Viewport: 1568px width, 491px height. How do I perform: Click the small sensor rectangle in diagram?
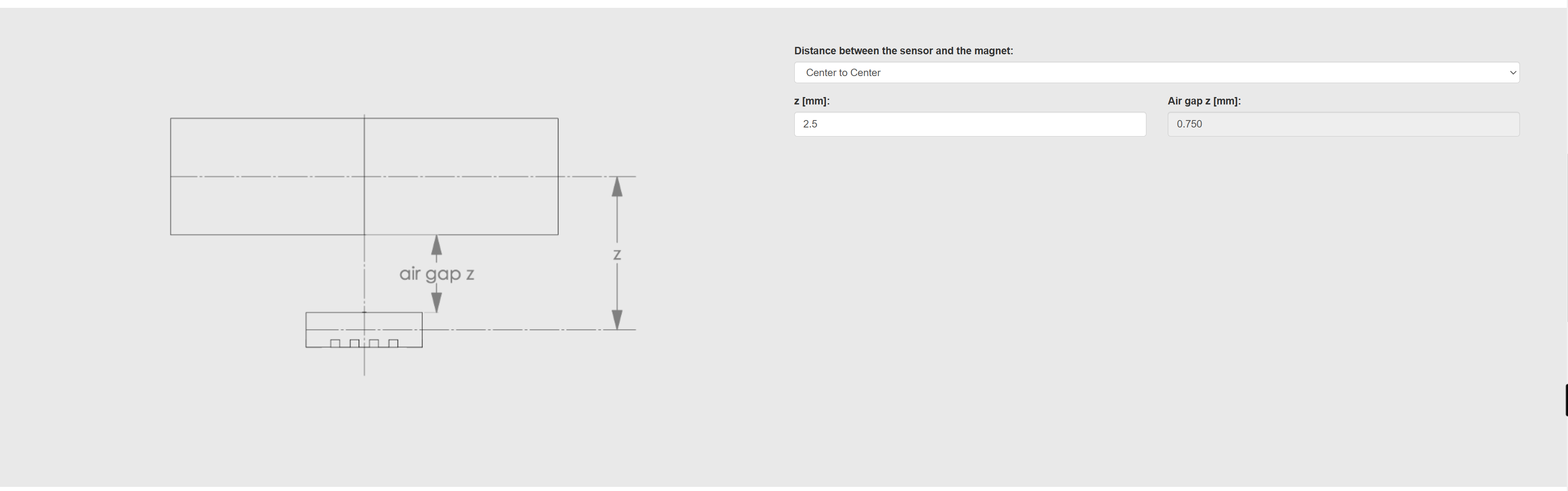coord(364,330)
